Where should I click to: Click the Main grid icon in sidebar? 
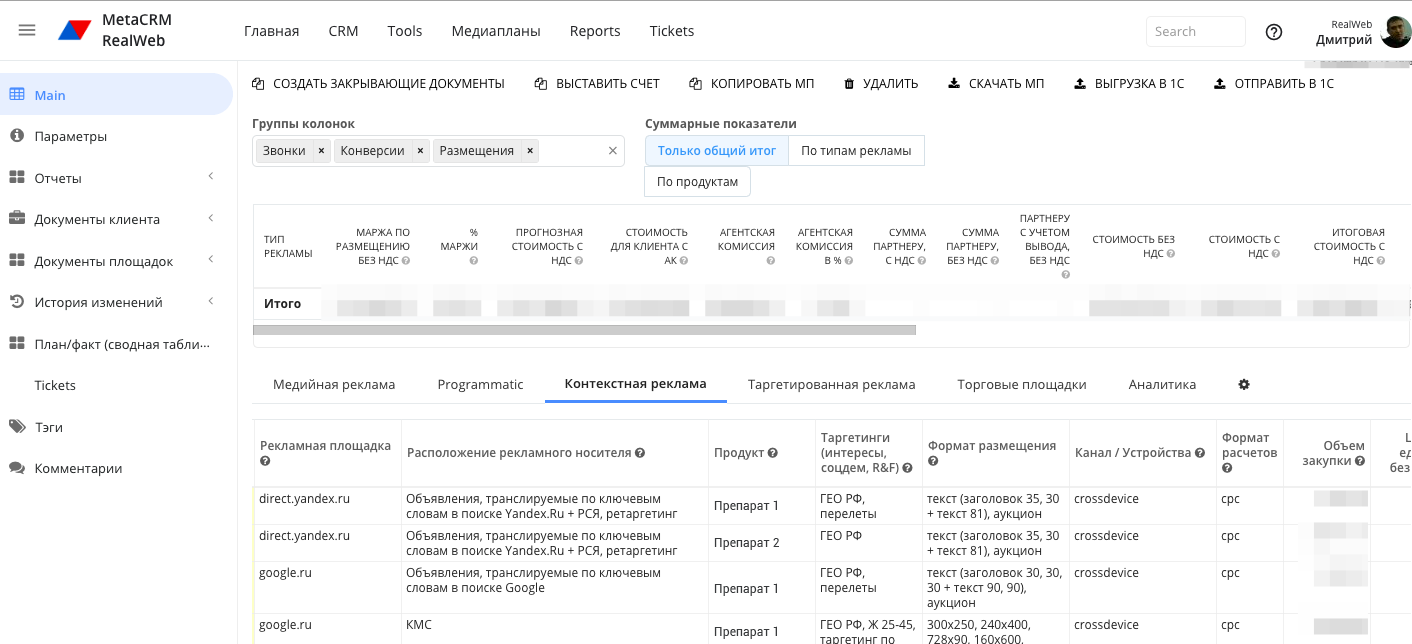point(17,94)
